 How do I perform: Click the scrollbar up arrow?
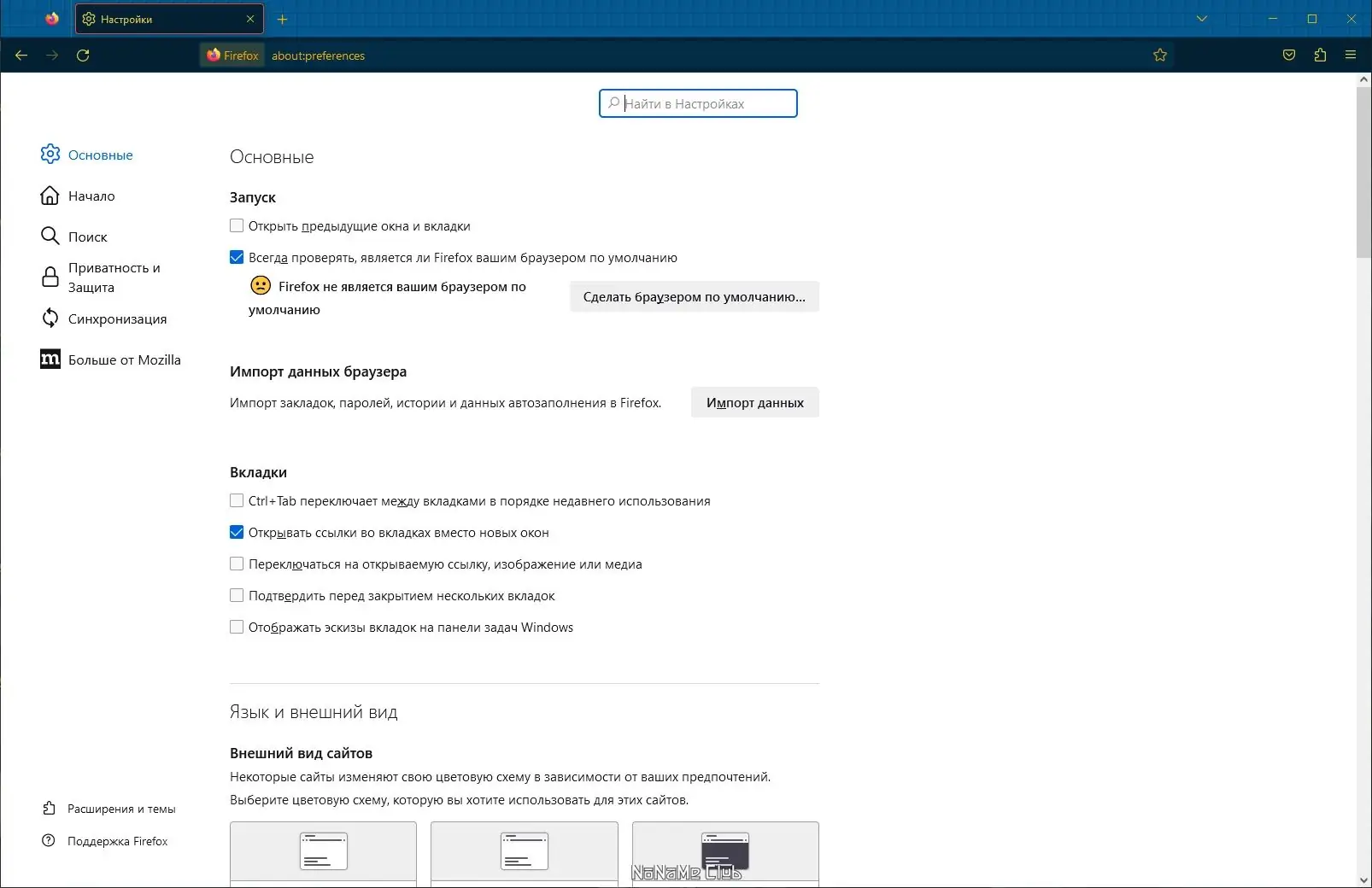[1363, 79]
